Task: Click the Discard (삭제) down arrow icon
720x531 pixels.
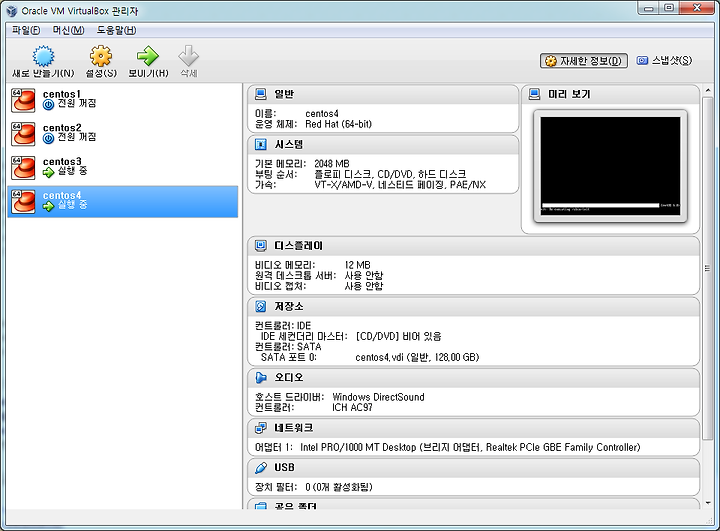Action: (x=188, y=56)
